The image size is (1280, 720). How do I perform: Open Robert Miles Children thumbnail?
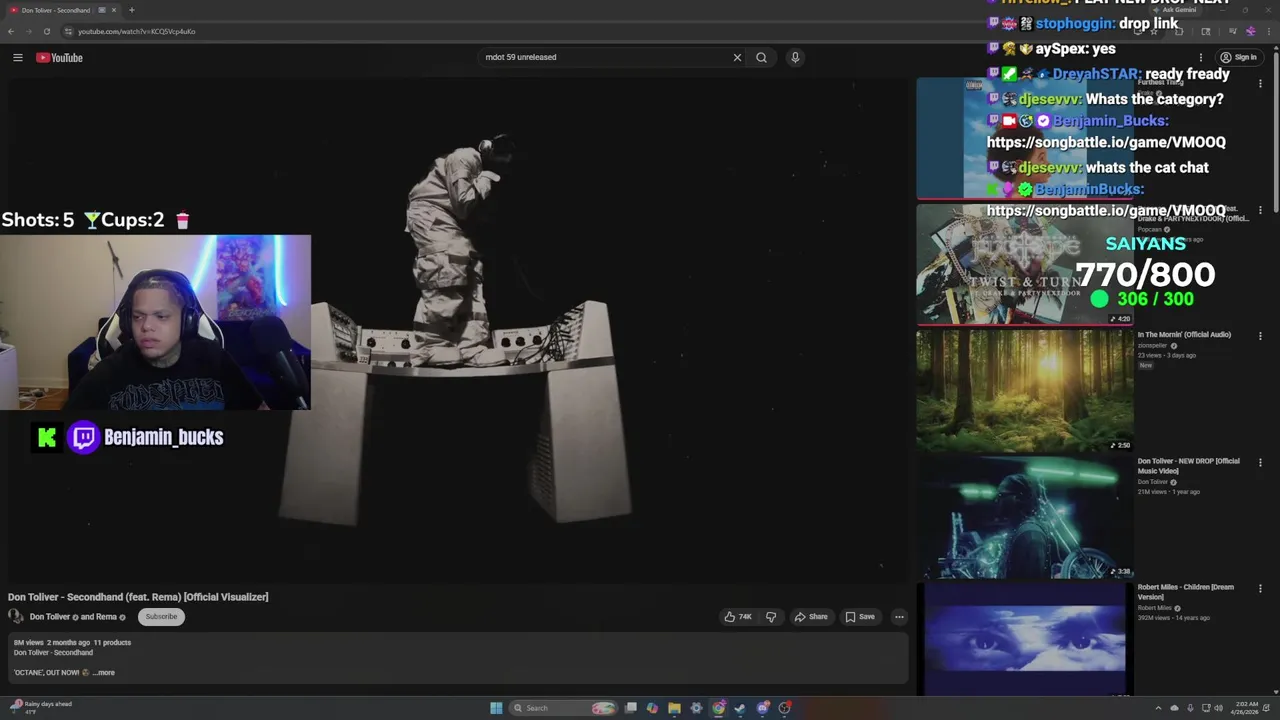1025,639
